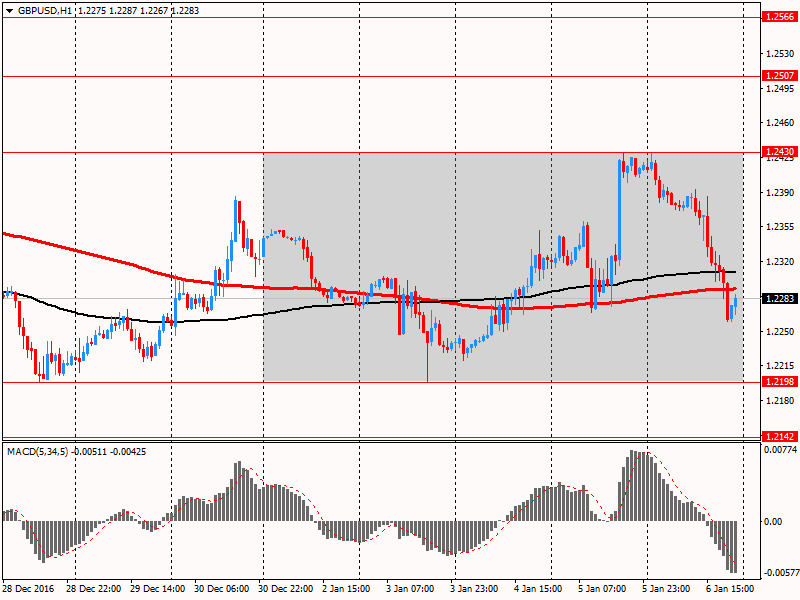Click the 5 Jan 23:00 time label

click(x=665, y=589)
